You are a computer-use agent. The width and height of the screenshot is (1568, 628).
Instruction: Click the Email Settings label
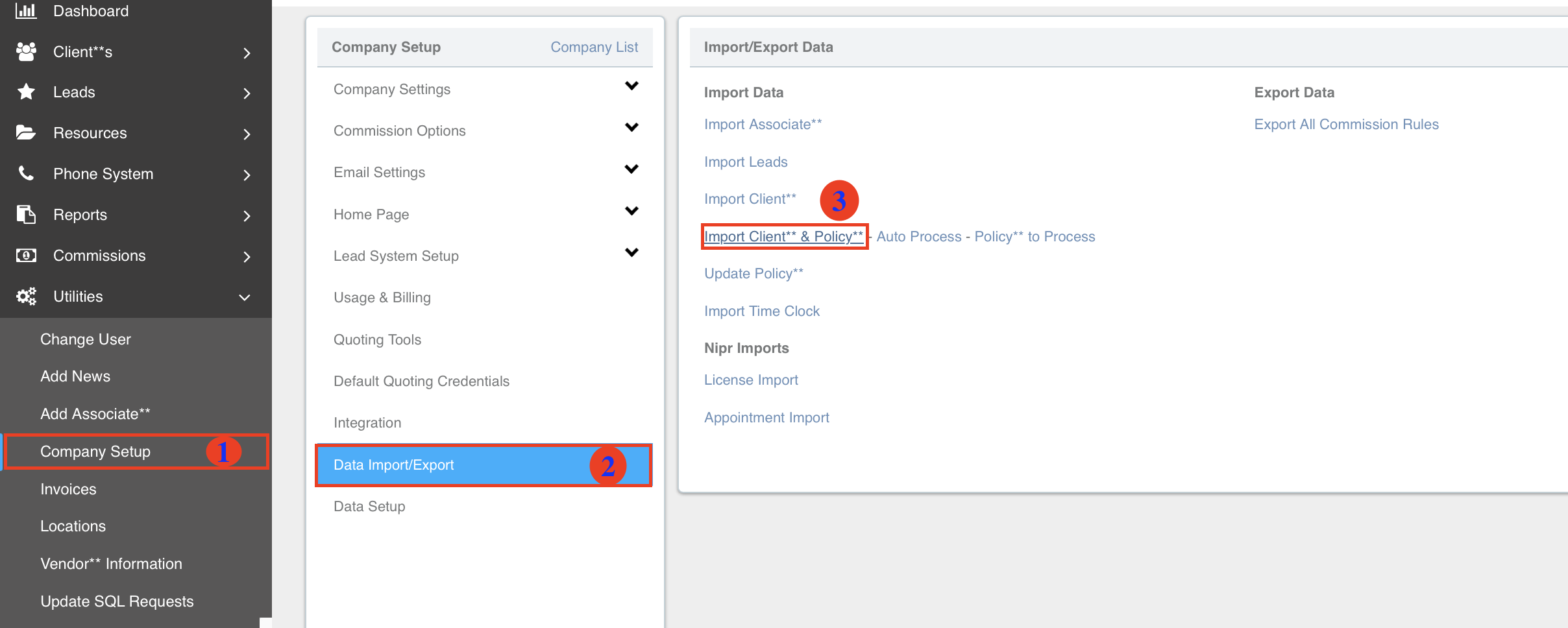coord(380,173)
